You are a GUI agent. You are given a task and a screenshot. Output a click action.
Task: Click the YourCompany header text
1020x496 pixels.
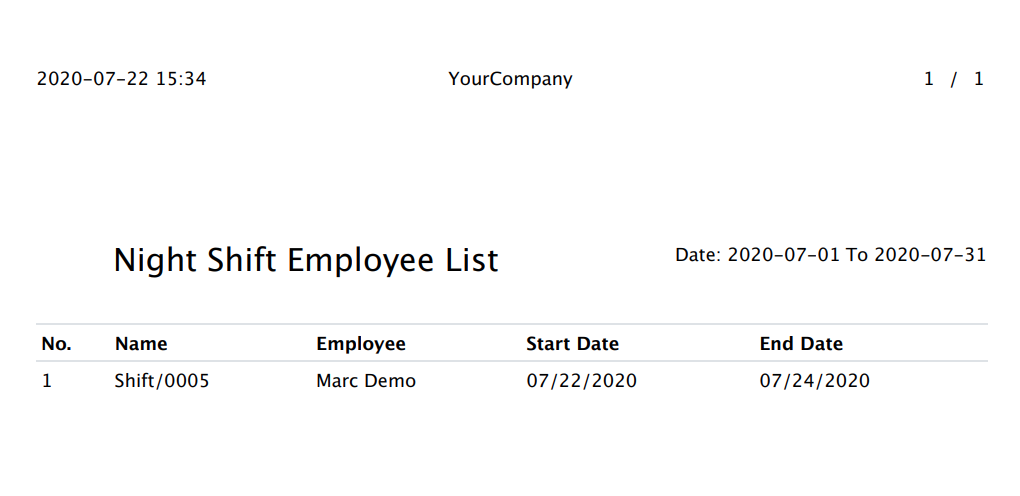click(x=510, y=79)
